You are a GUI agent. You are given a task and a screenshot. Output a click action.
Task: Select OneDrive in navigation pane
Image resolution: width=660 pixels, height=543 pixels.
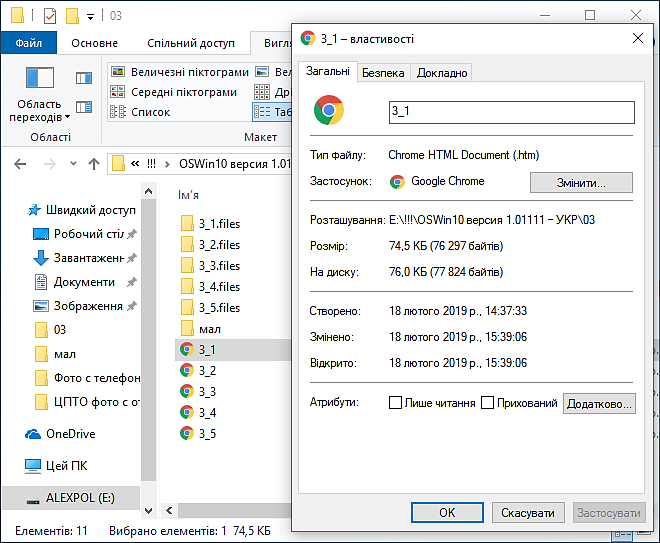pyautogui.click(x=60, y=434)
